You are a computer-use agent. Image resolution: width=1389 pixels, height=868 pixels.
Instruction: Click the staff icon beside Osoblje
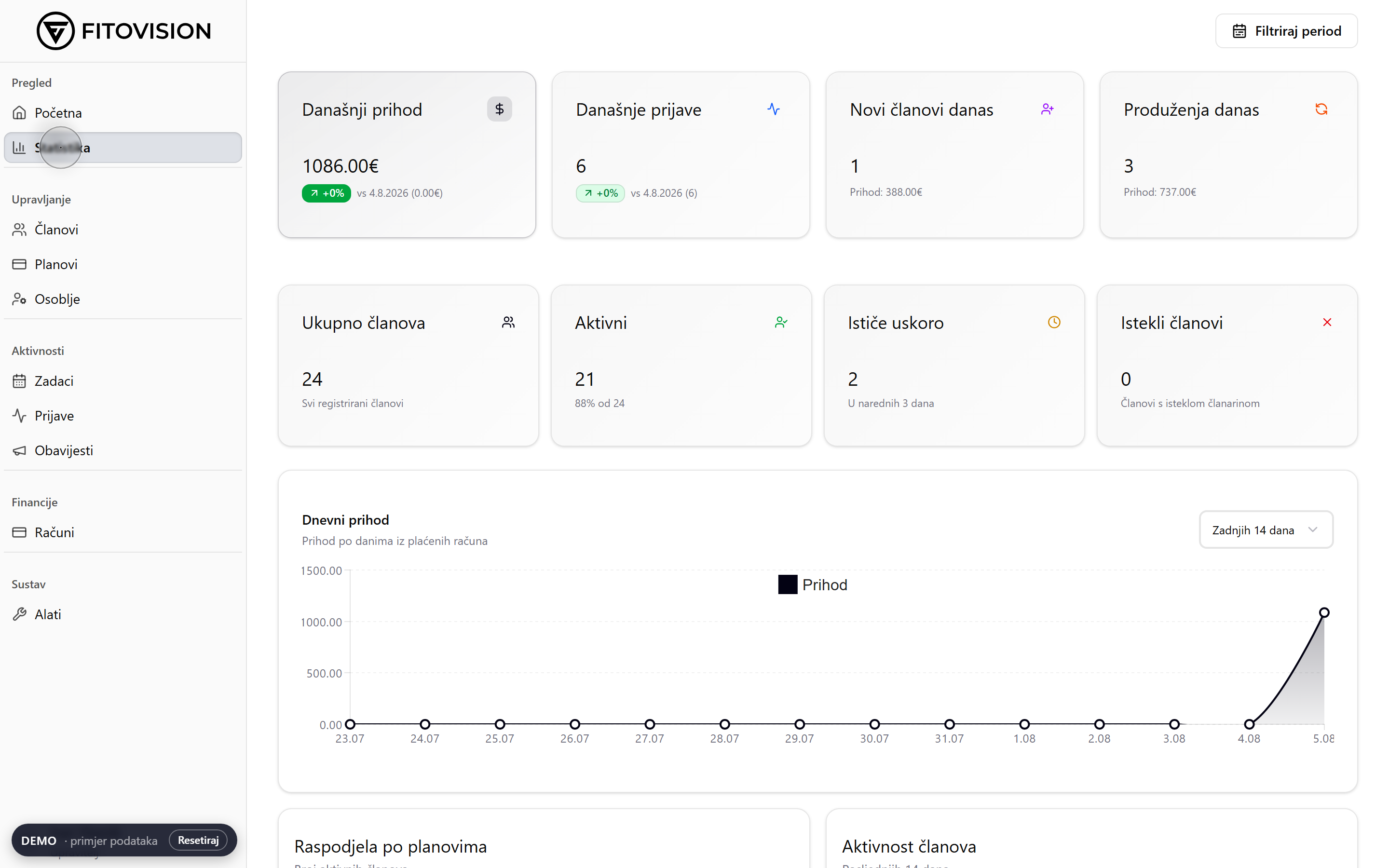pos(19,299)
